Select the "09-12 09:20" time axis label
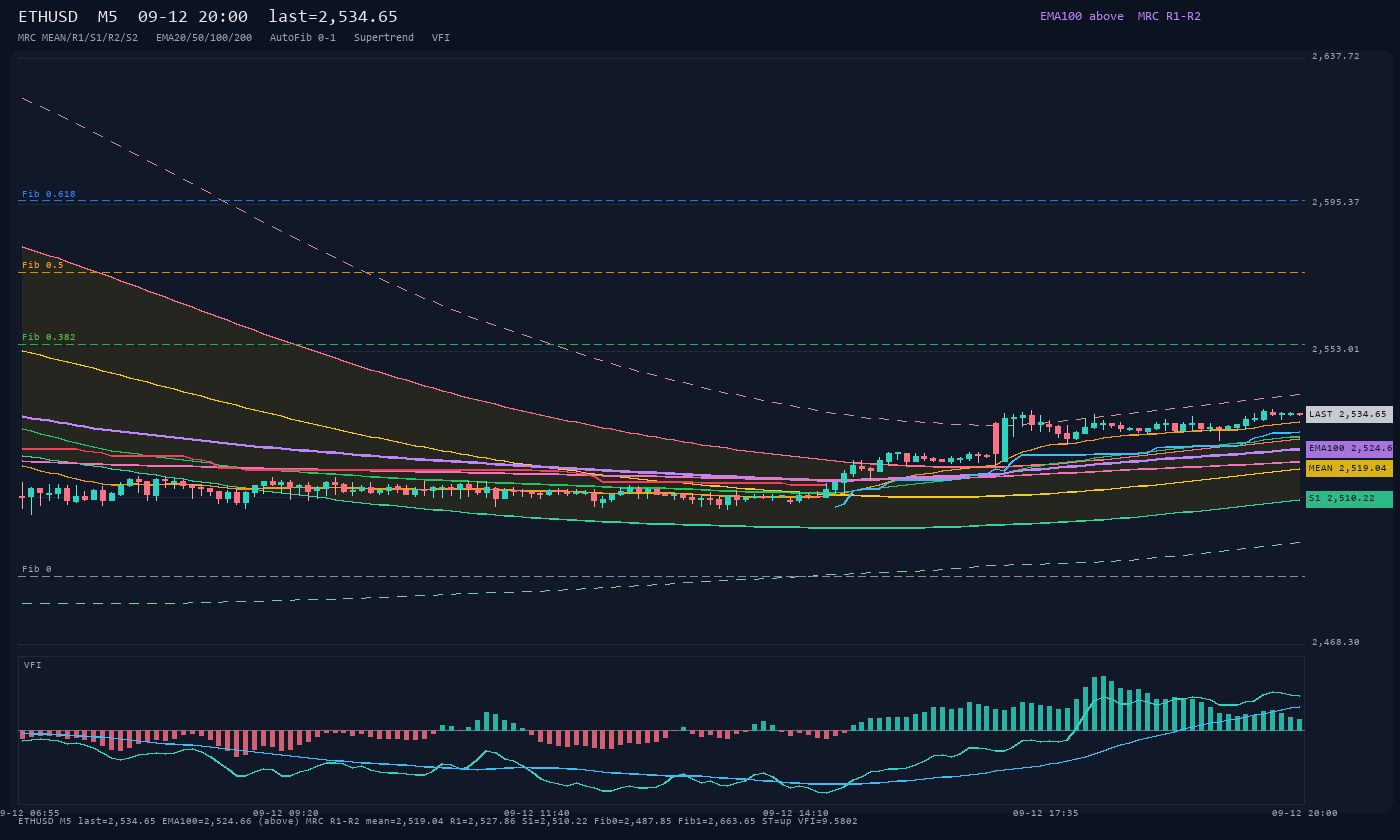This screenshot has width=1400, height=840. tap(286, 813)
